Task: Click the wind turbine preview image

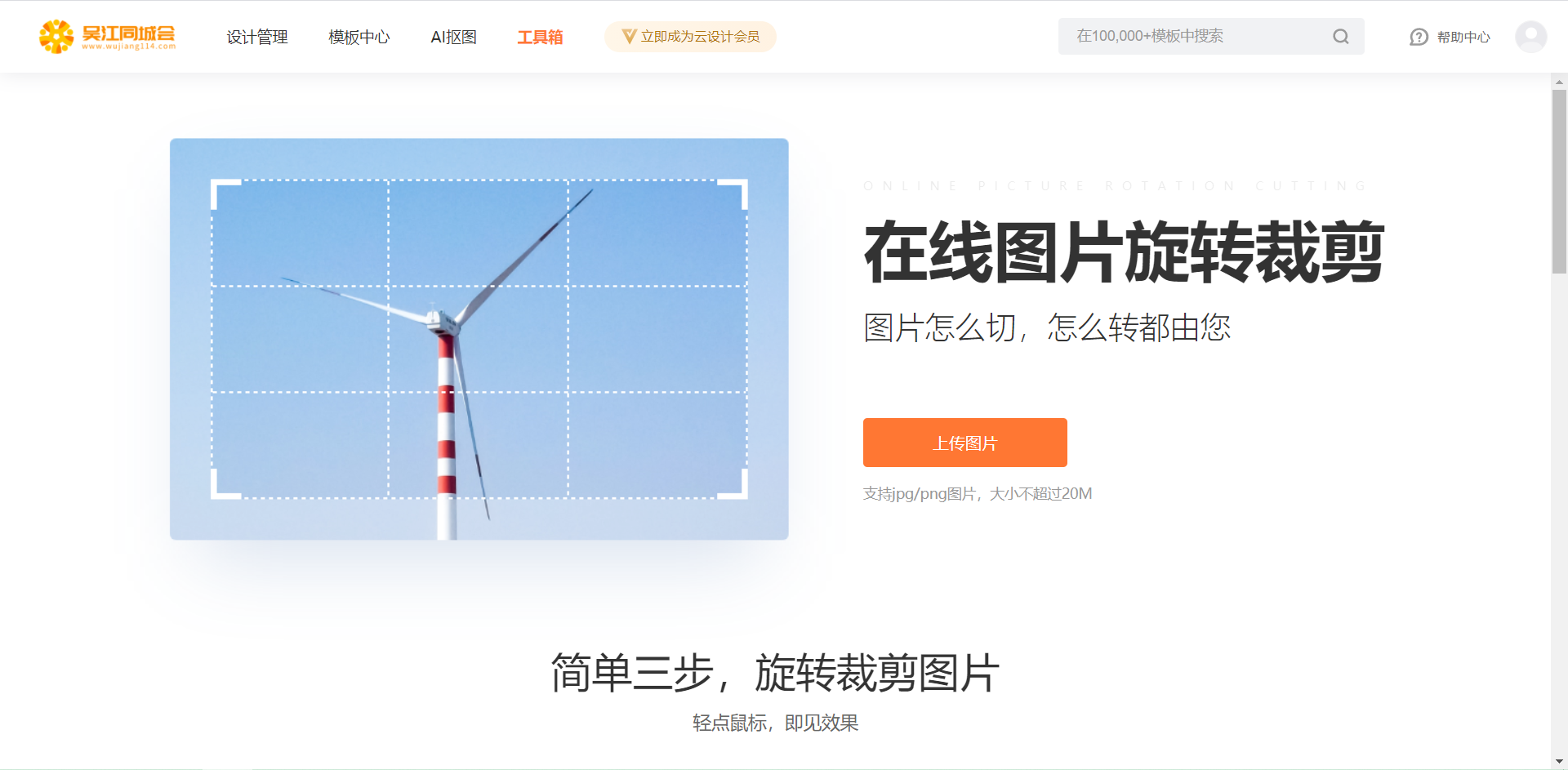Action: 479,339
